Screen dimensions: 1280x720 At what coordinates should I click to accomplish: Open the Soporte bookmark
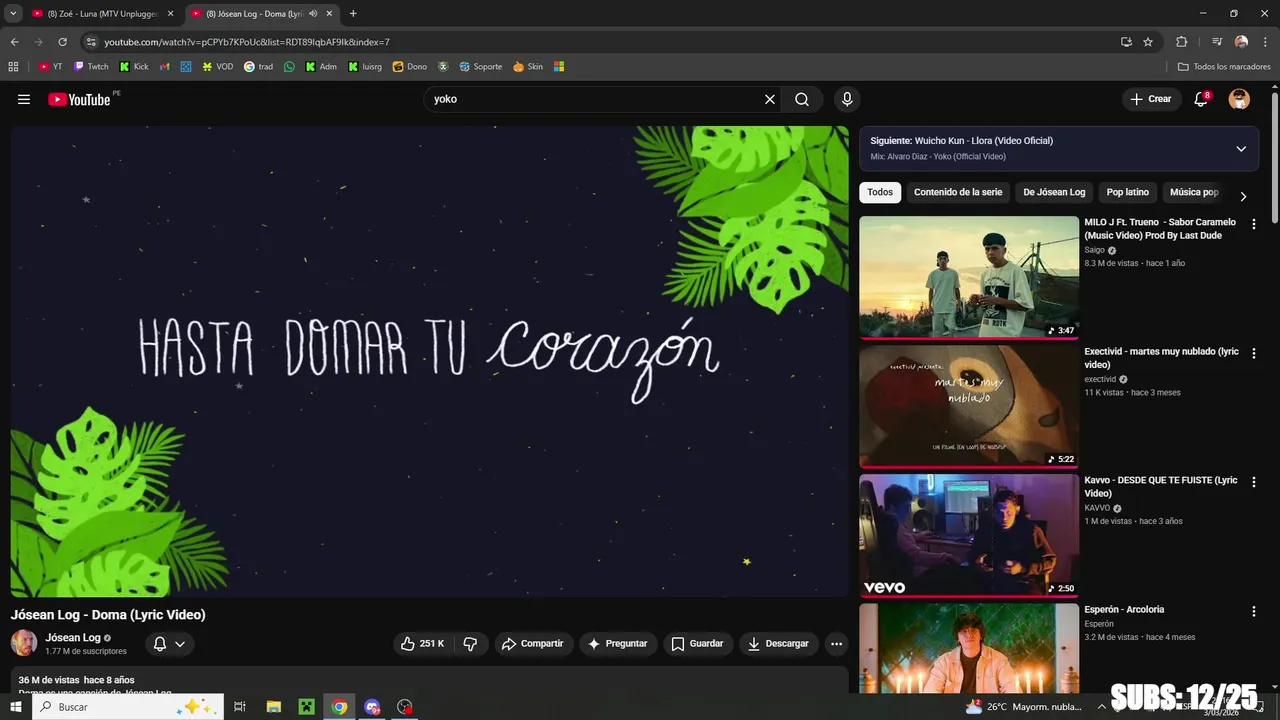pyautogui.click(x=481, y=67)
